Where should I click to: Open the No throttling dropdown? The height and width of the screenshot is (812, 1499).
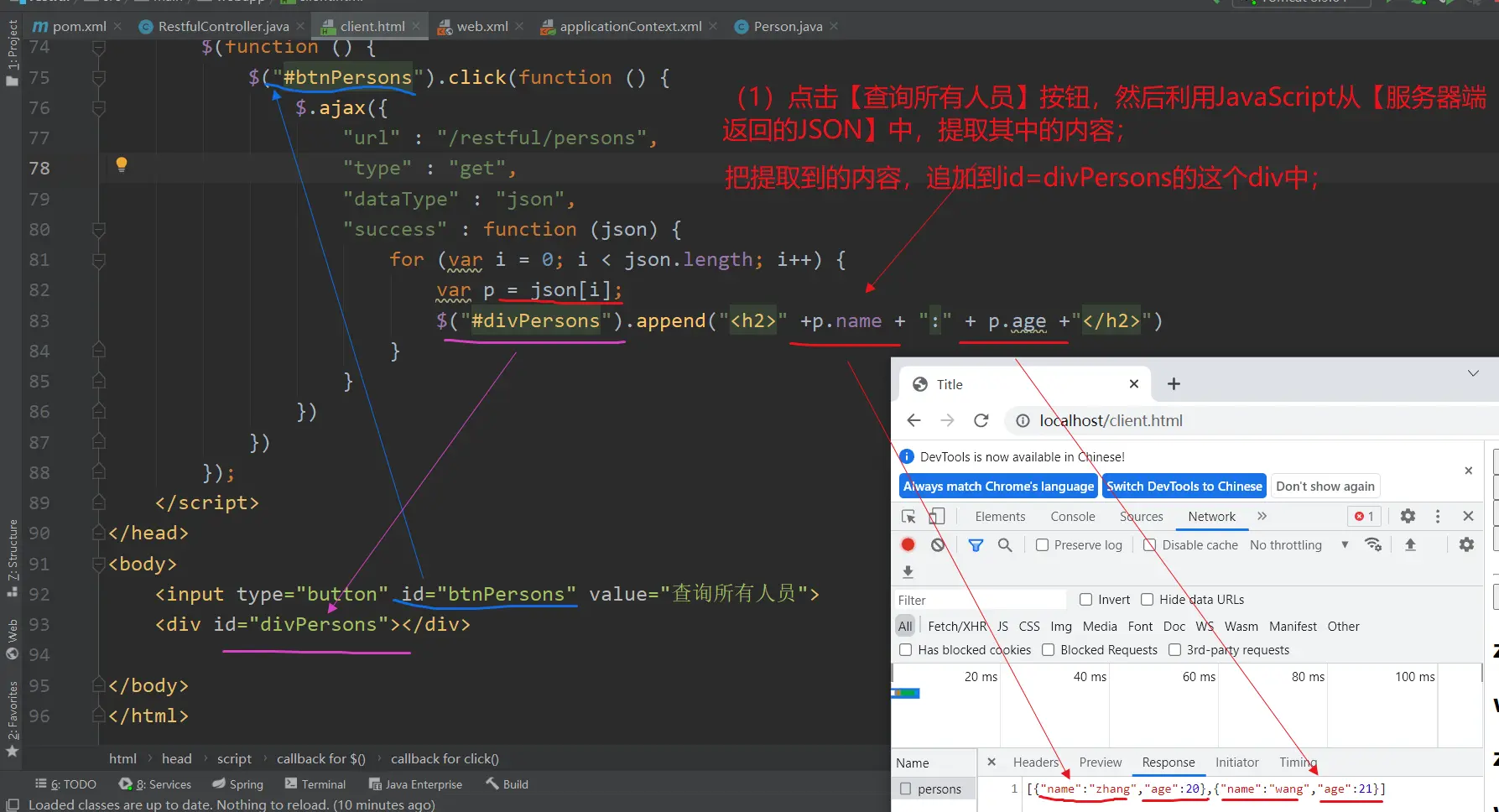tap(1299, 545)
